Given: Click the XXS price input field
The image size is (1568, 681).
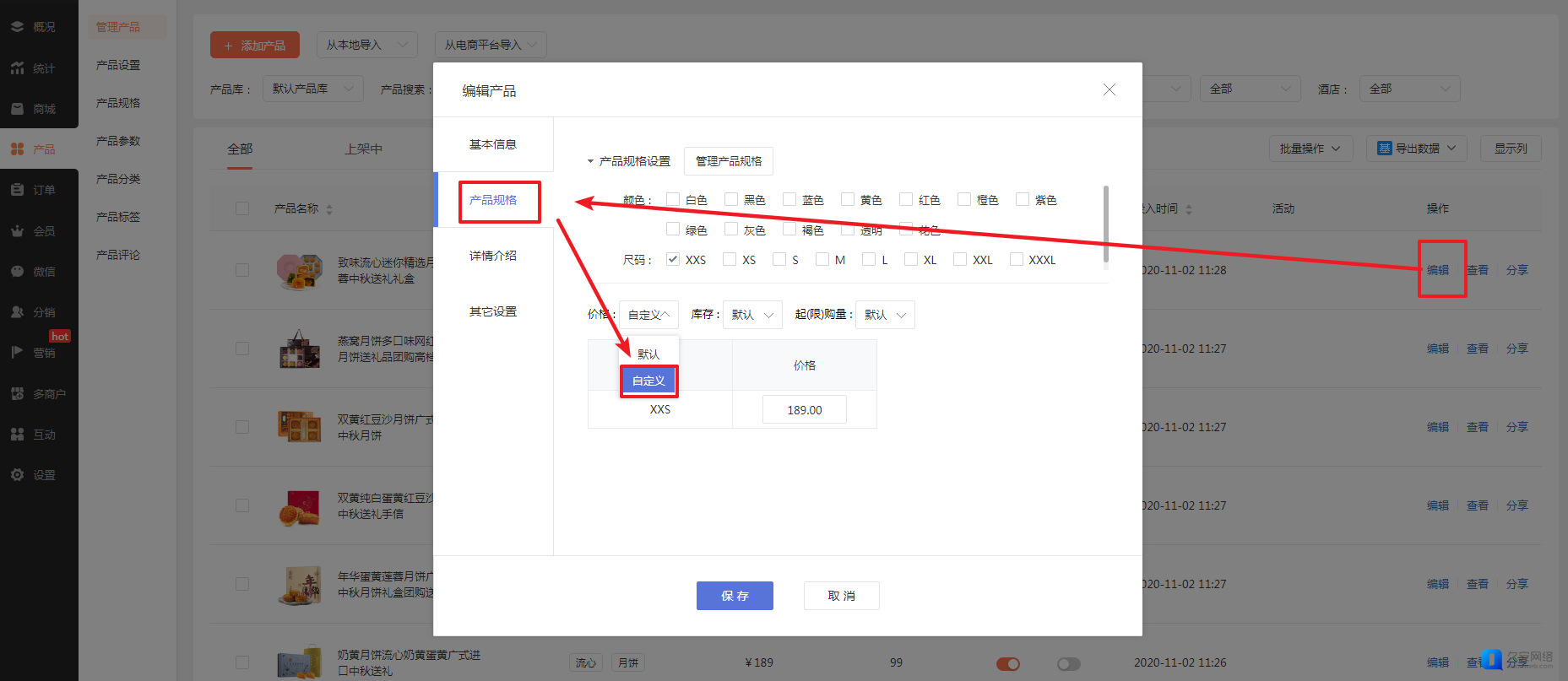Looking at the screenshot, I should [x=804, y=410].
